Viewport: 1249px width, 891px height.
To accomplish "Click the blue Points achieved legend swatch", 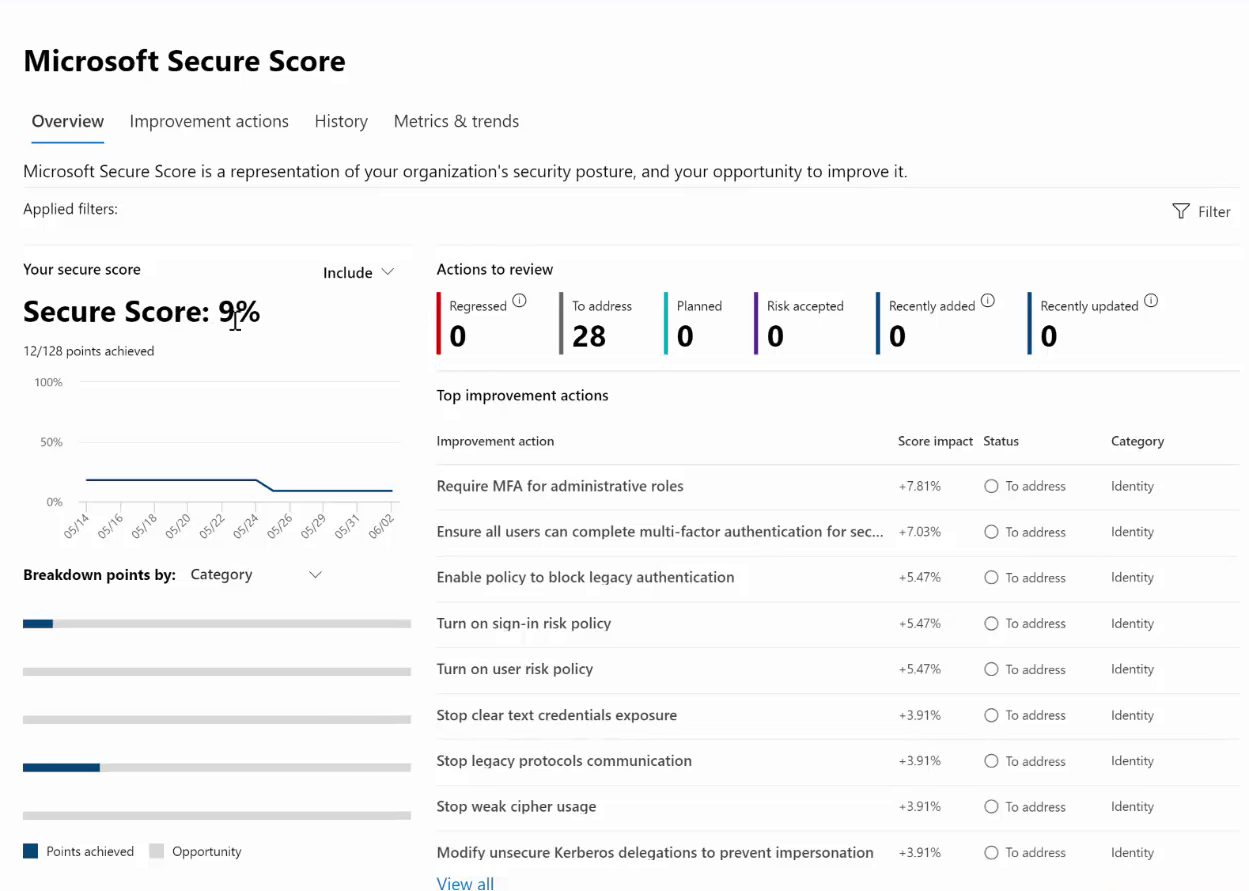I will pyautogui.click(x=30, y=852).
